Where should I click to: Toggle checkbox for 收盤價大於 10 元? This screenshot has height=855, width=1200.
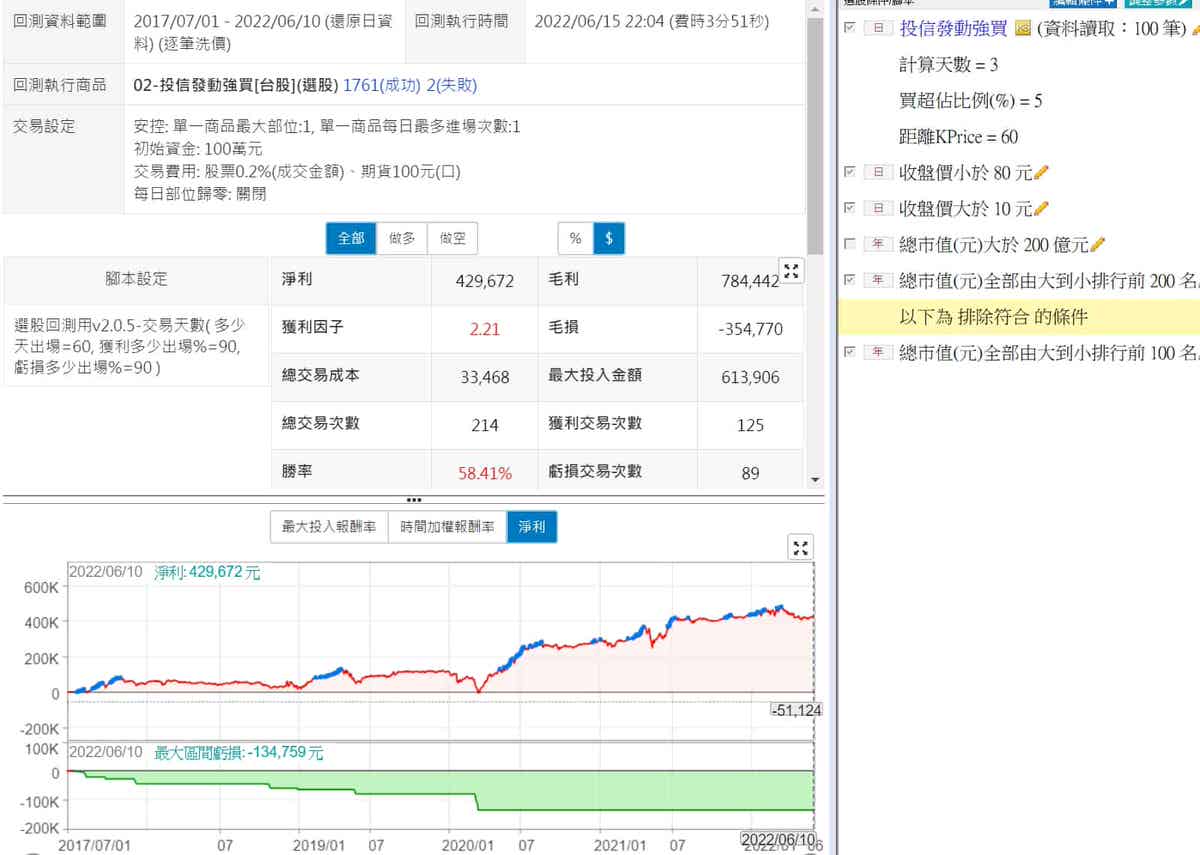[x=850, y=209]
